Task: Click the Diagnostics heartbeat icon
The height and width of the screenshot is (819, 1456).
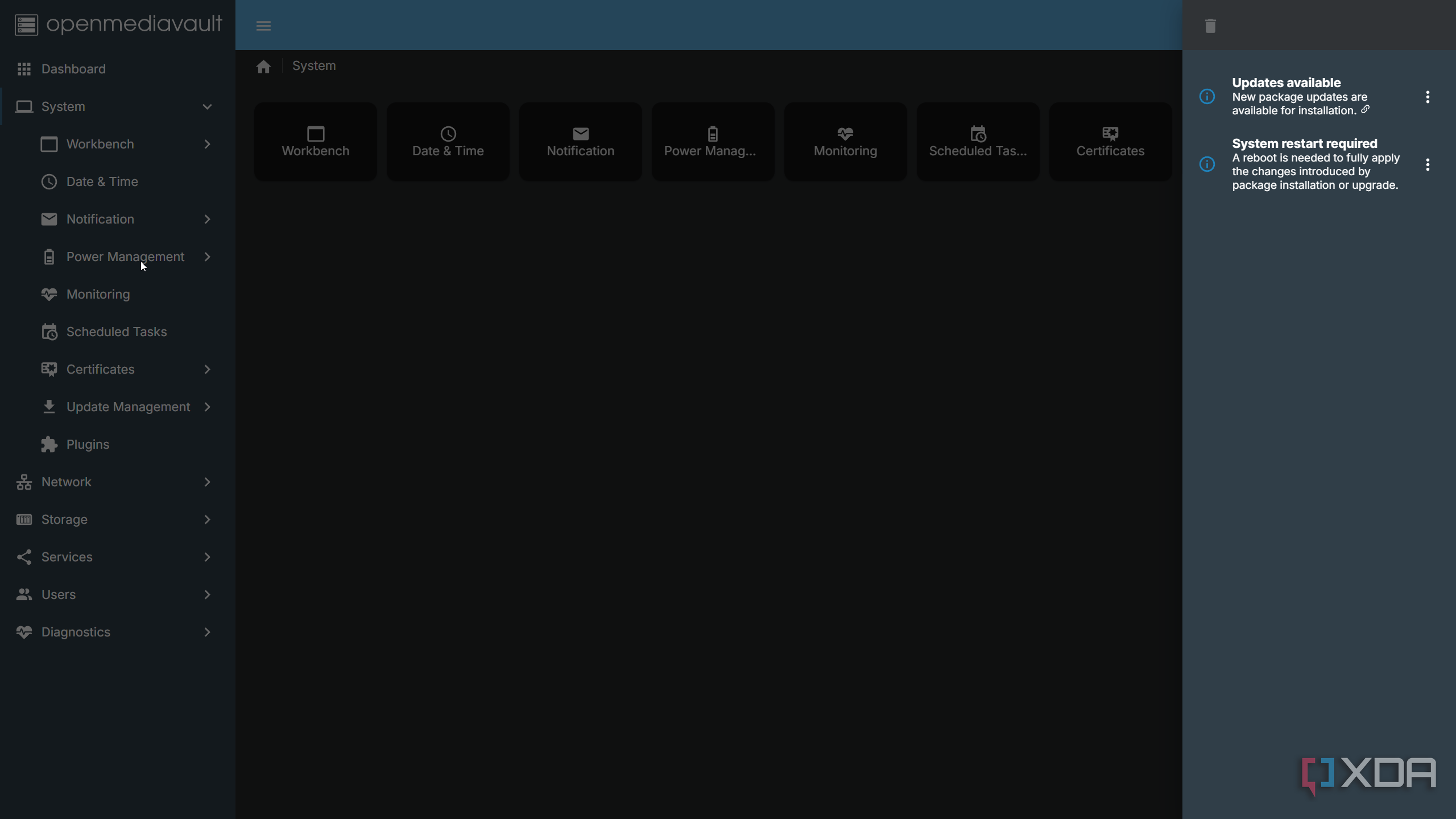Action: [24, 632]
